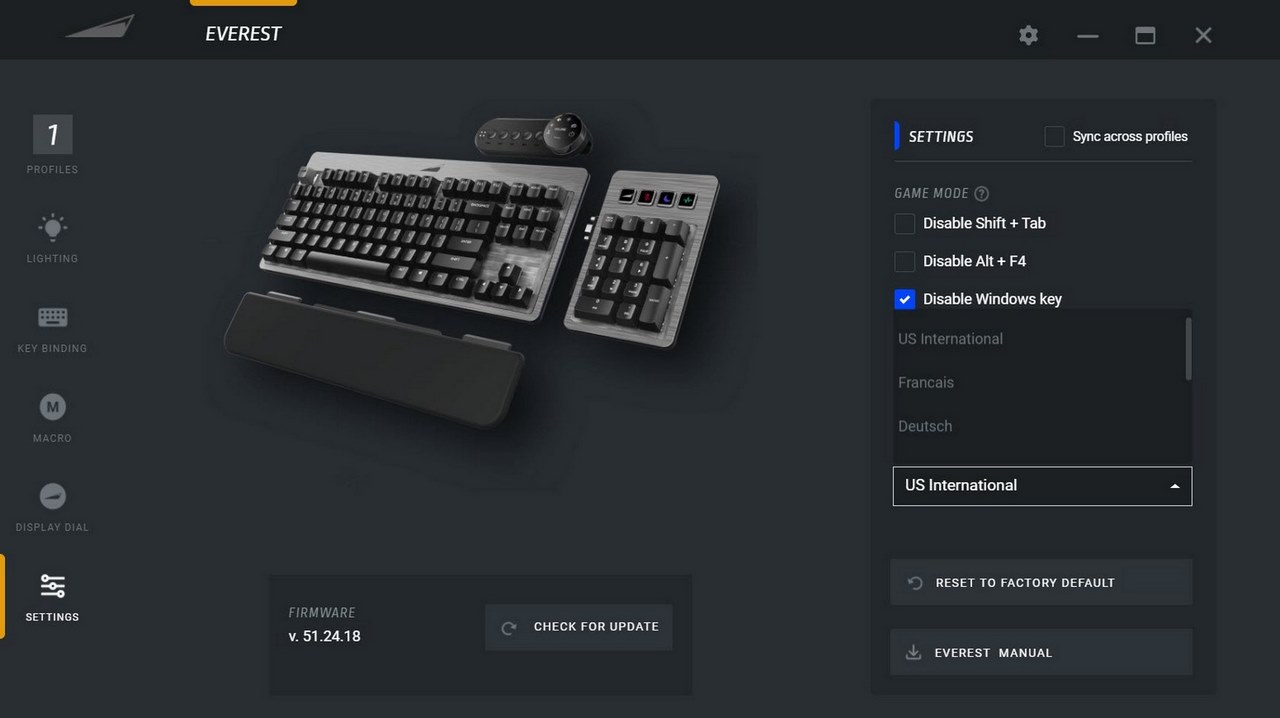The width and height of the screenshot is (1280, 718).
Task: Open the Lighting bulb icon
Action: point(52,227)
